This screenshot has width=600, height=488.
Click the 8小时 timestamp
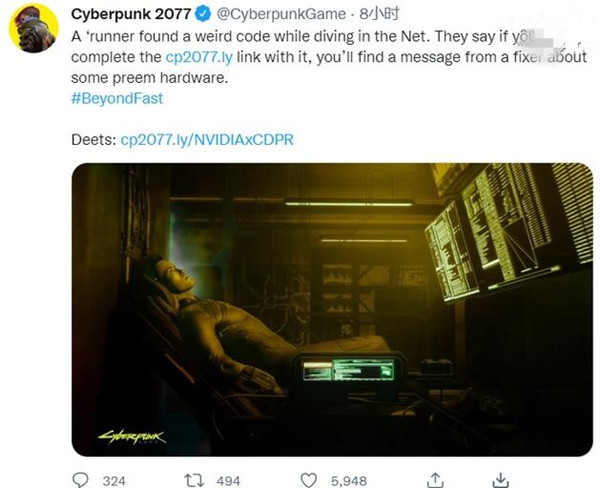click(x=379, y=14)
